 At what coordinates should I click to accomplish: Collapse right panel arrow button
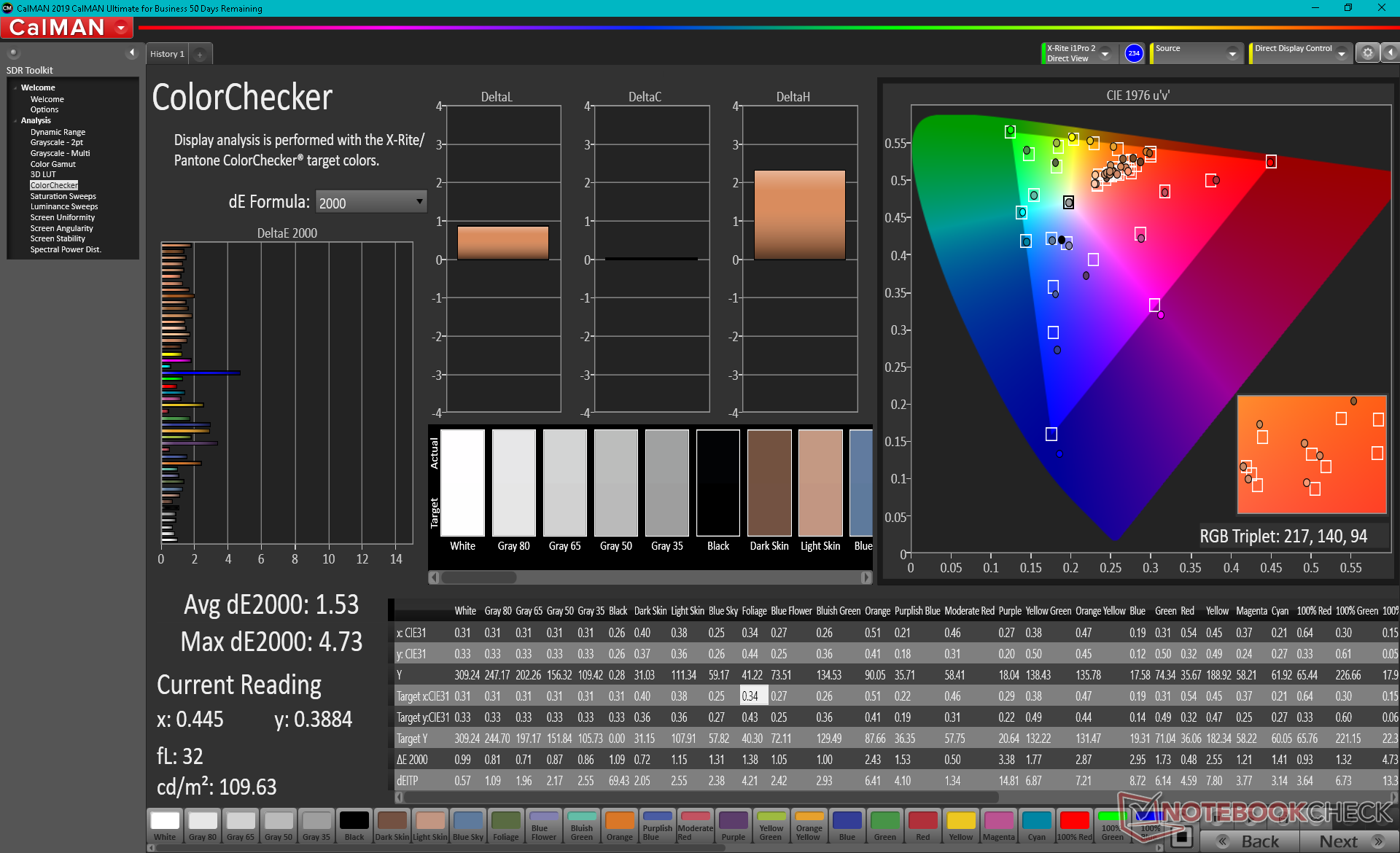click(1390, 53)
